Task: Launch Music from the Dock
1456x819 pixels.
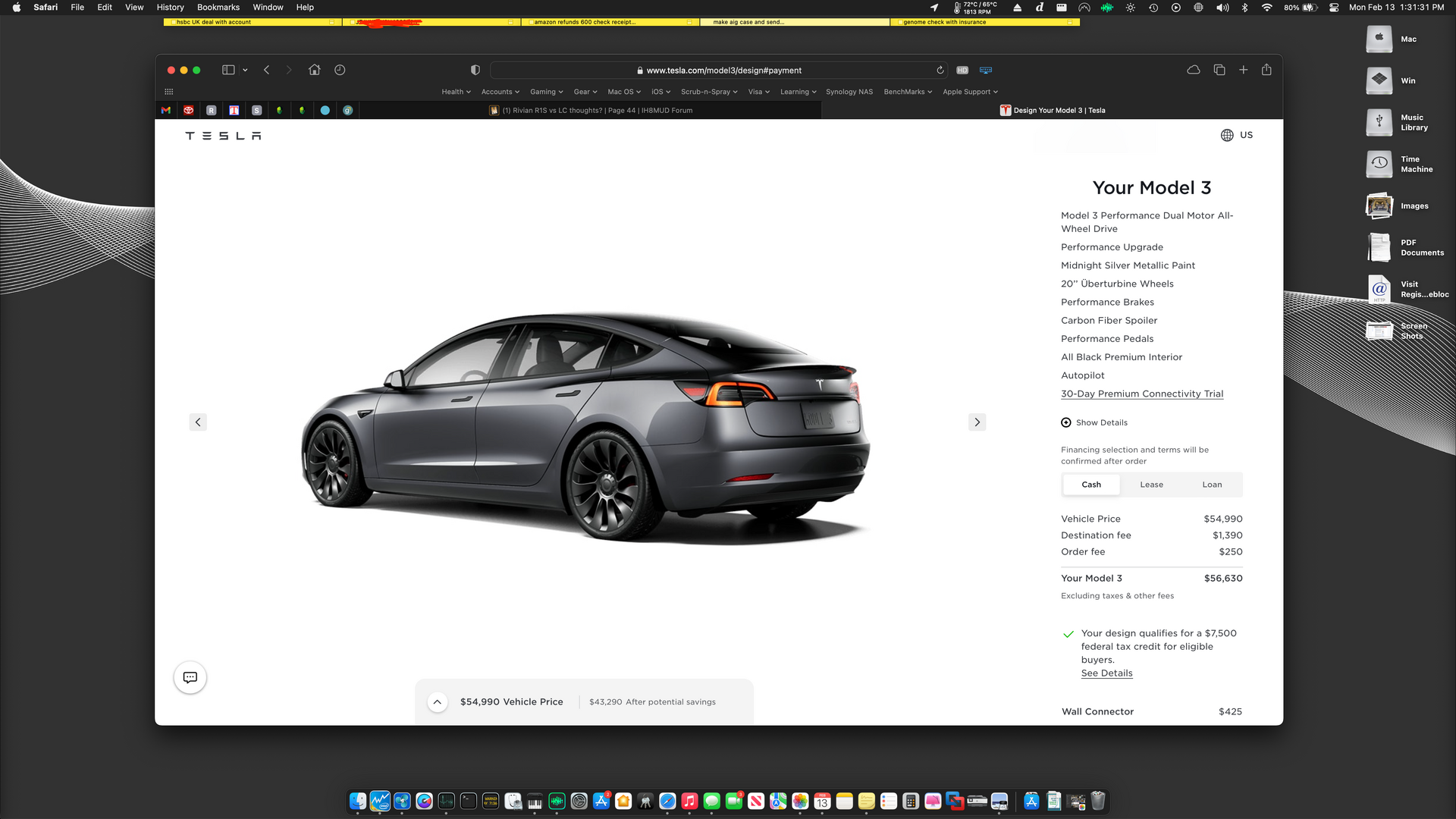Action: point(689,801)
